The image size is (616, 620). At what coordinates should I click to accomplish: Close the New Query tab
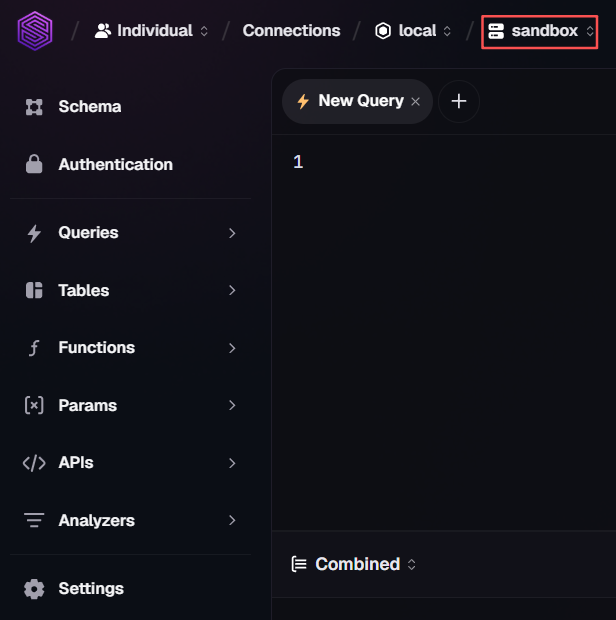click(x=415, y=102)
